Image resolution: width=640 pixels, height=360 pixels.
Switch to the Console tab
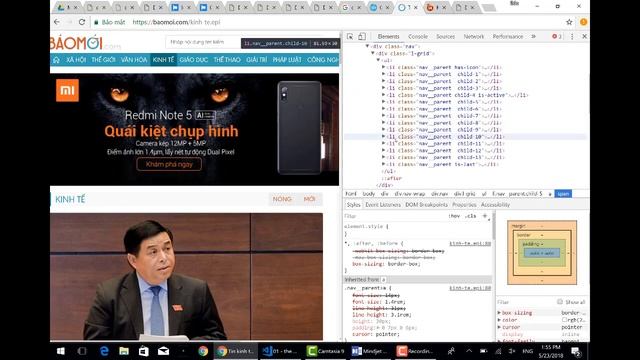point(418,36)
